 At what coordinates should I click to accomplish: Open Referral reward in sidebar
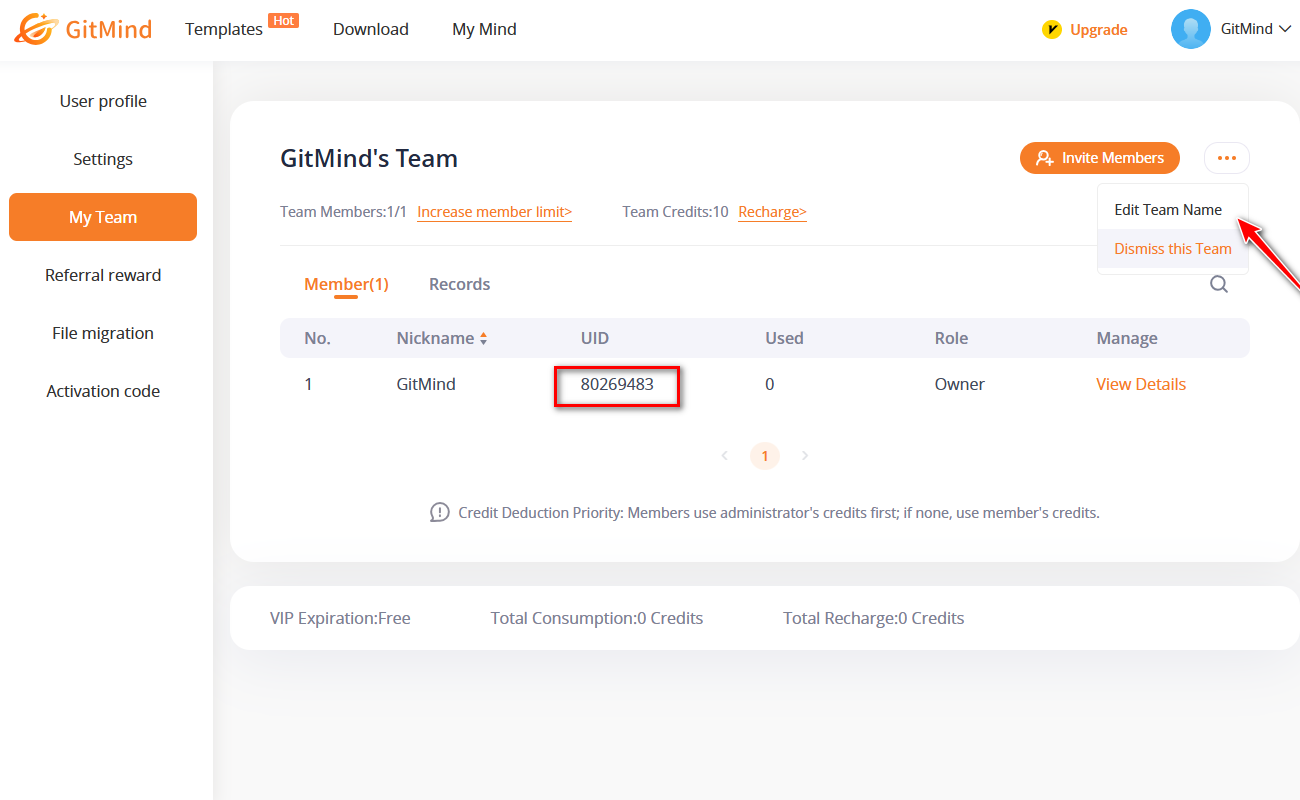pos(103,275)
